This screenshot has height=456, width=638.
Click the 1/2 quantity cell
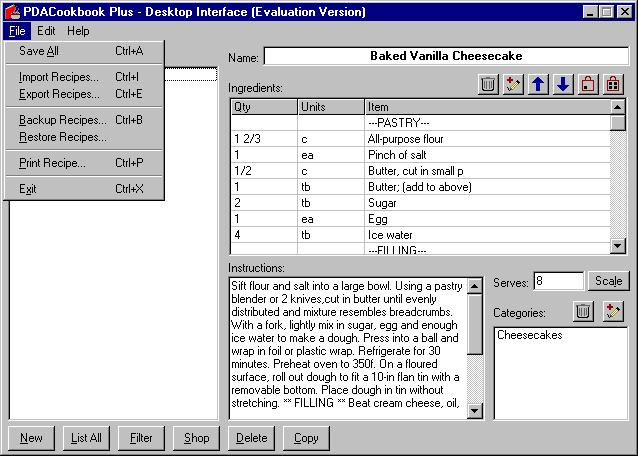264,171
